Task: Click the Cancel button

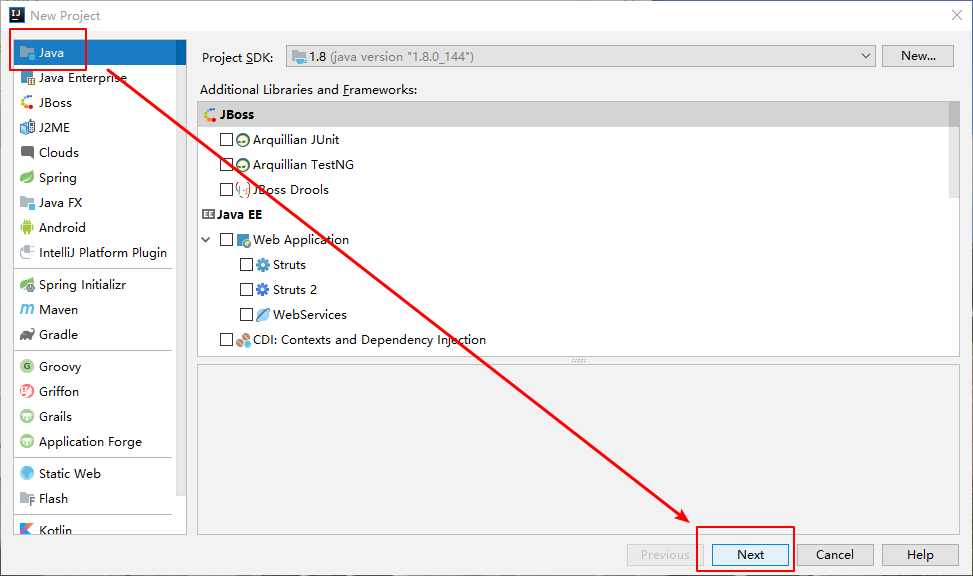Action: click(x=835, y=554)
